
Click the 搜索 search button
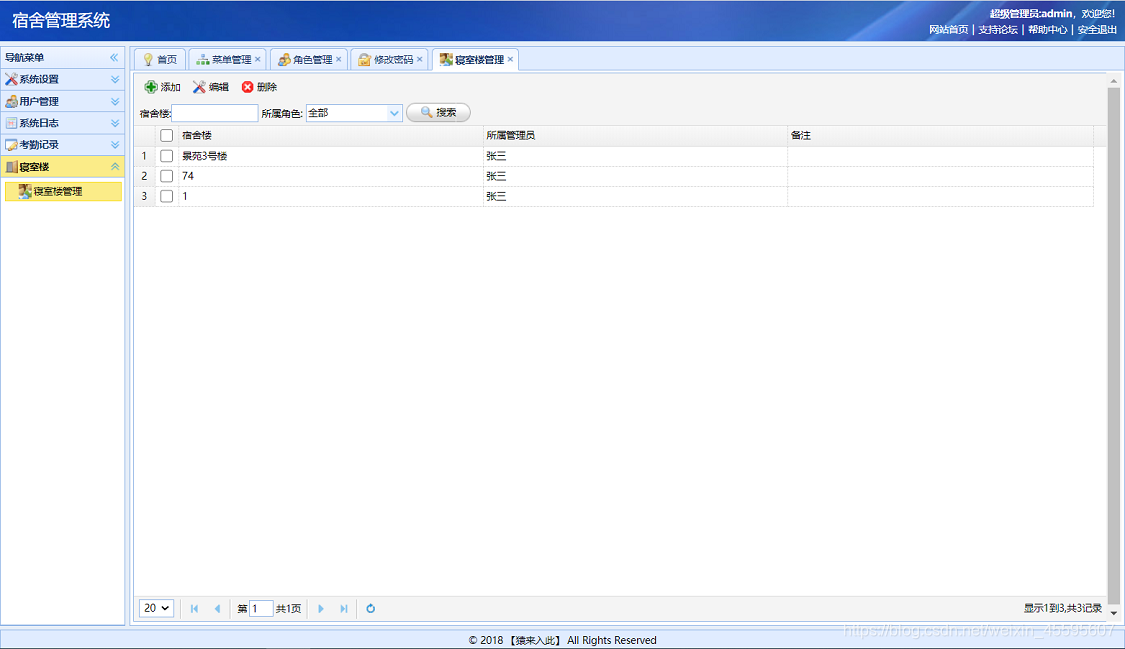tap(438, 113)
